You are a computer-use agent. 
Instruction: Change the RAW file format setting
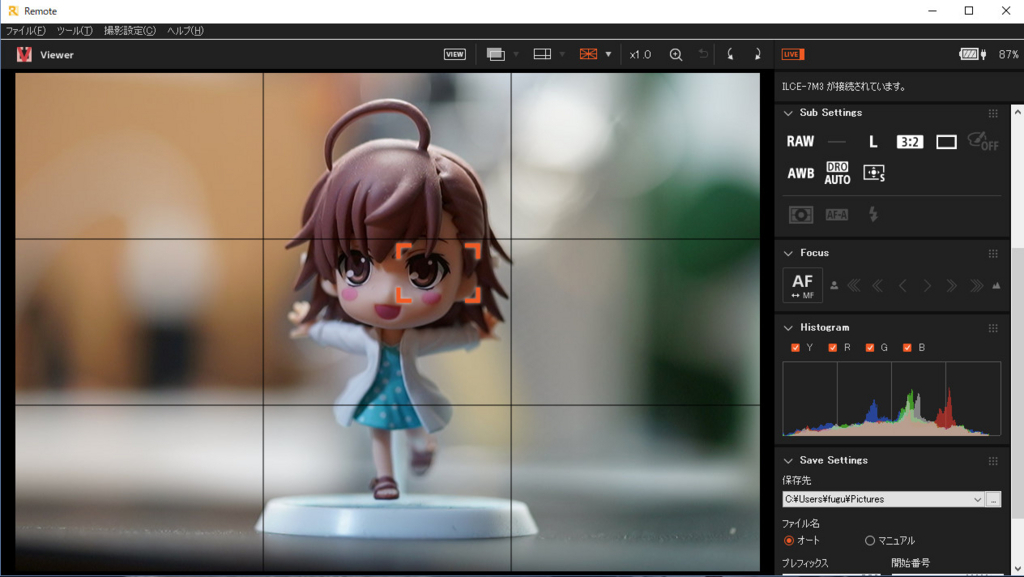click(x=800, y=141)
